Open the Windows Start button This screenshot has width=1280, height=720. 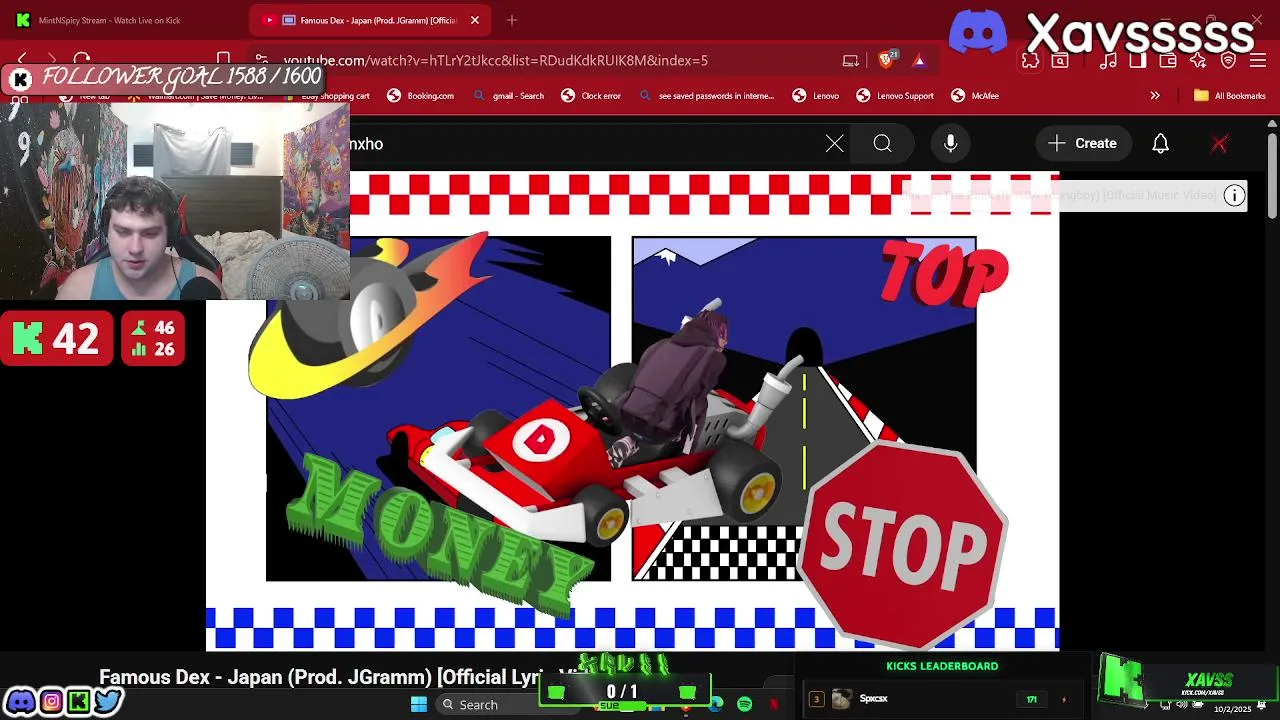(x=419, y=705)
